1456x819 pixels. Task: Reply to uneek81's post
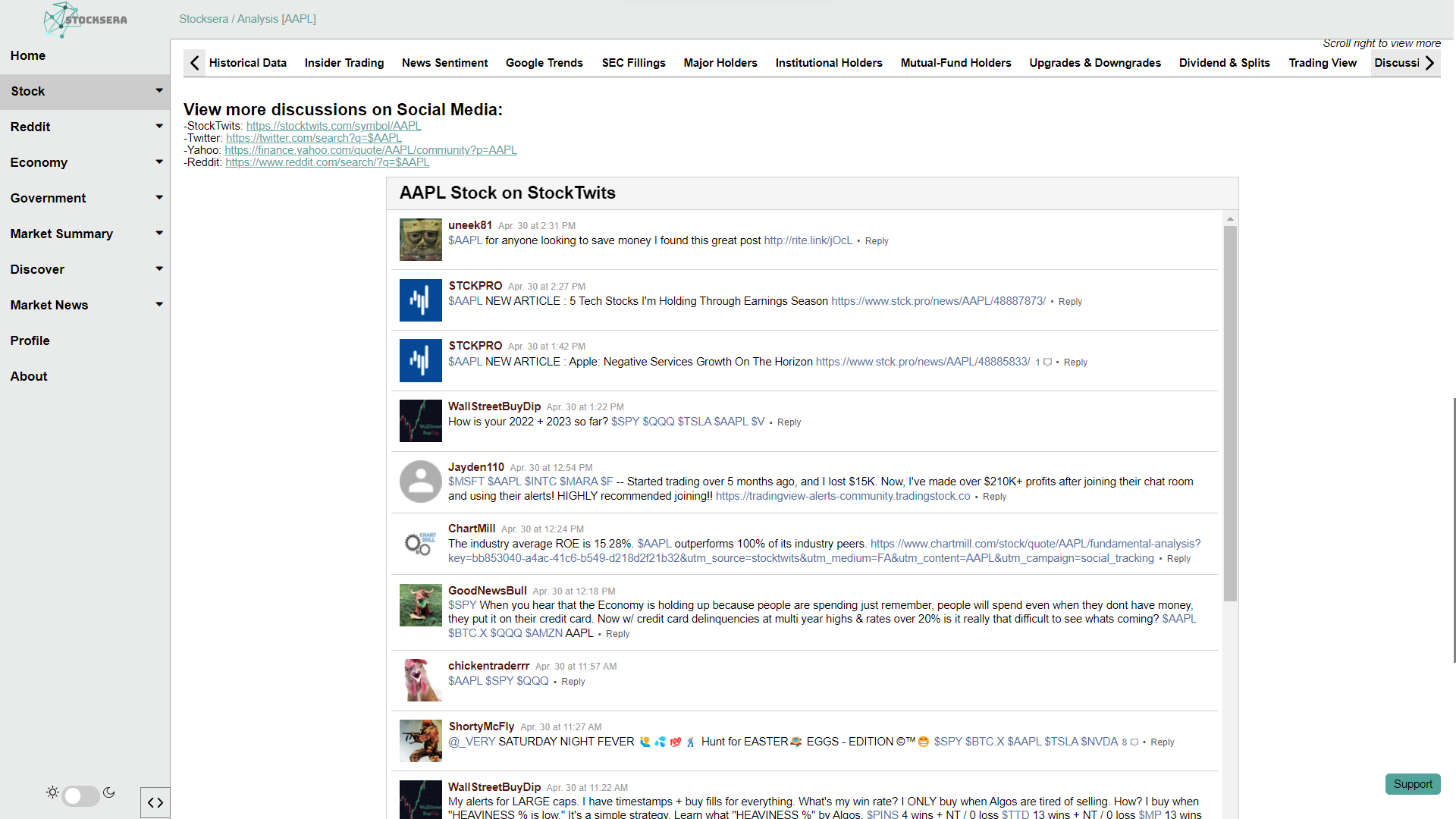point(876,241)
